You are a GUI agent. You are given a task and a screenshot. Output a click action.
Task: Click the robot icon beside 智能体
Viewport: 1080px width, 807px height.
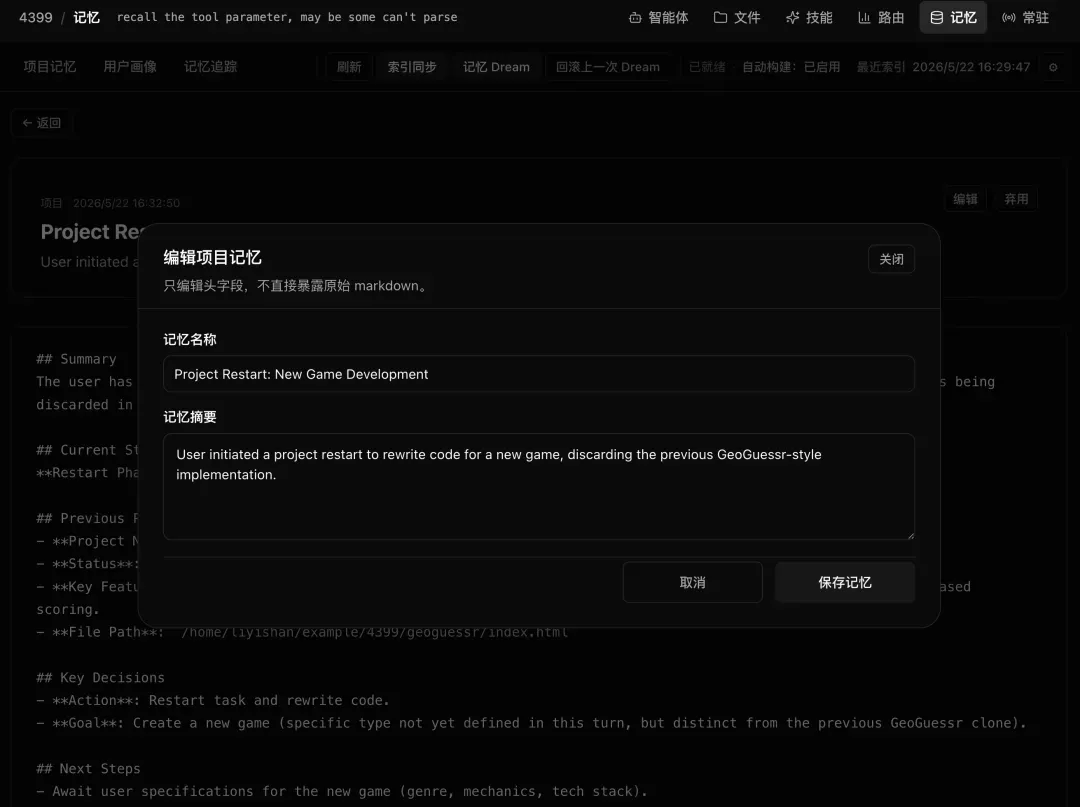(635, 18)
